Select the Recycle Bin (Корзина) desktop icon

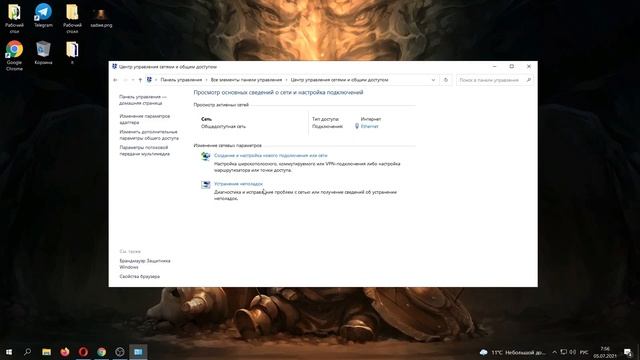click(x=43, y=53)
